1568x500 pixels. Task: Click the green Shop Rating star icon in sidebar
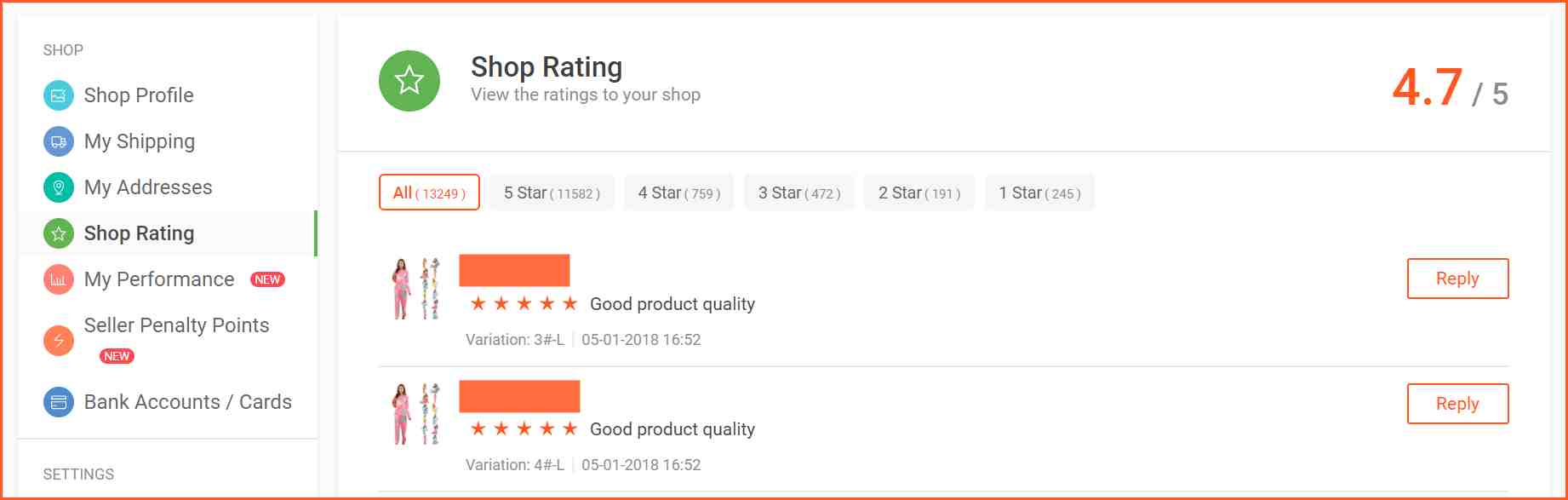[x=59, y=233]
